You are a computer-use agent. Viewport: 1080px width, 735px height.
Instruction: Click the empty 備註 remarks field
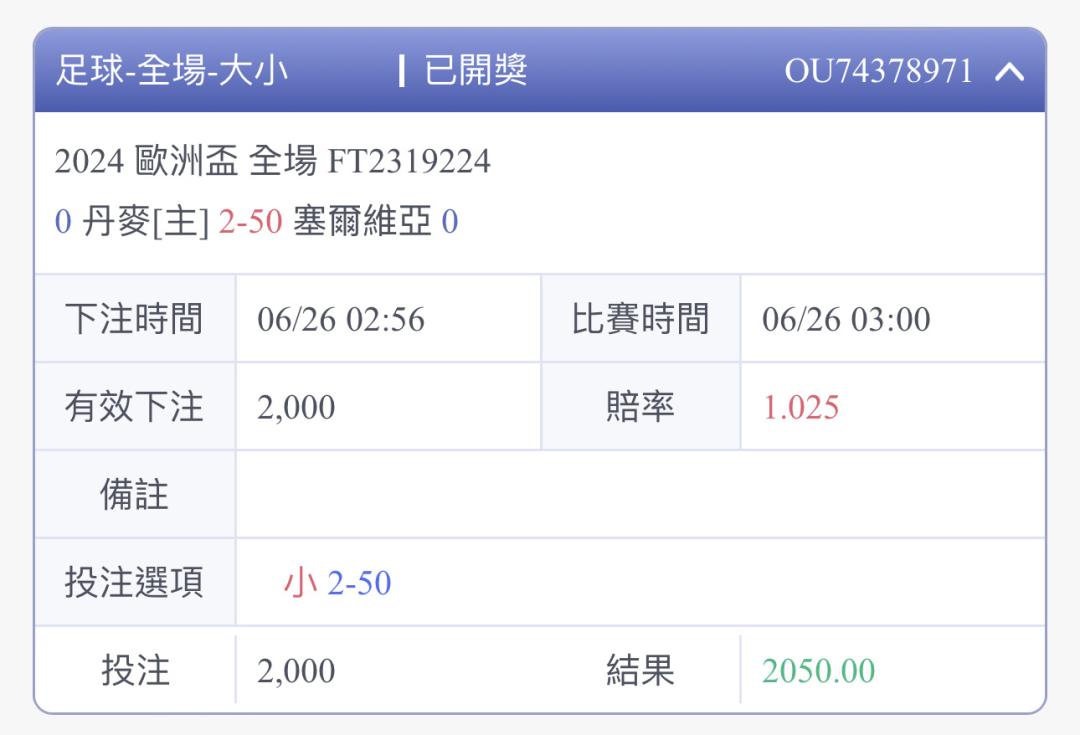[641, 495]
